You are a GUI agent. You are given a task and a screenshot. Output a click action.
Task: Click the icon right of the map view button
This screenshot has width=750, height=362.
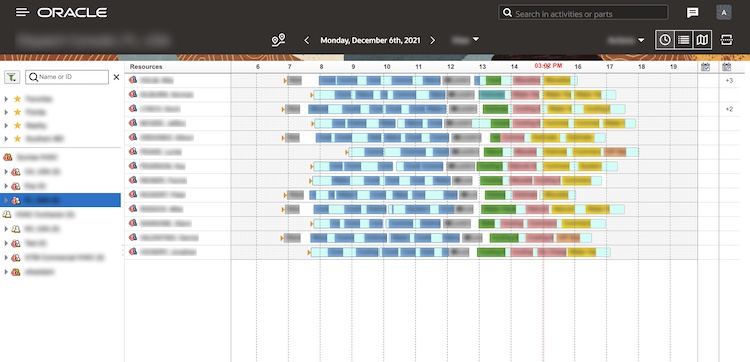point(727,40)
